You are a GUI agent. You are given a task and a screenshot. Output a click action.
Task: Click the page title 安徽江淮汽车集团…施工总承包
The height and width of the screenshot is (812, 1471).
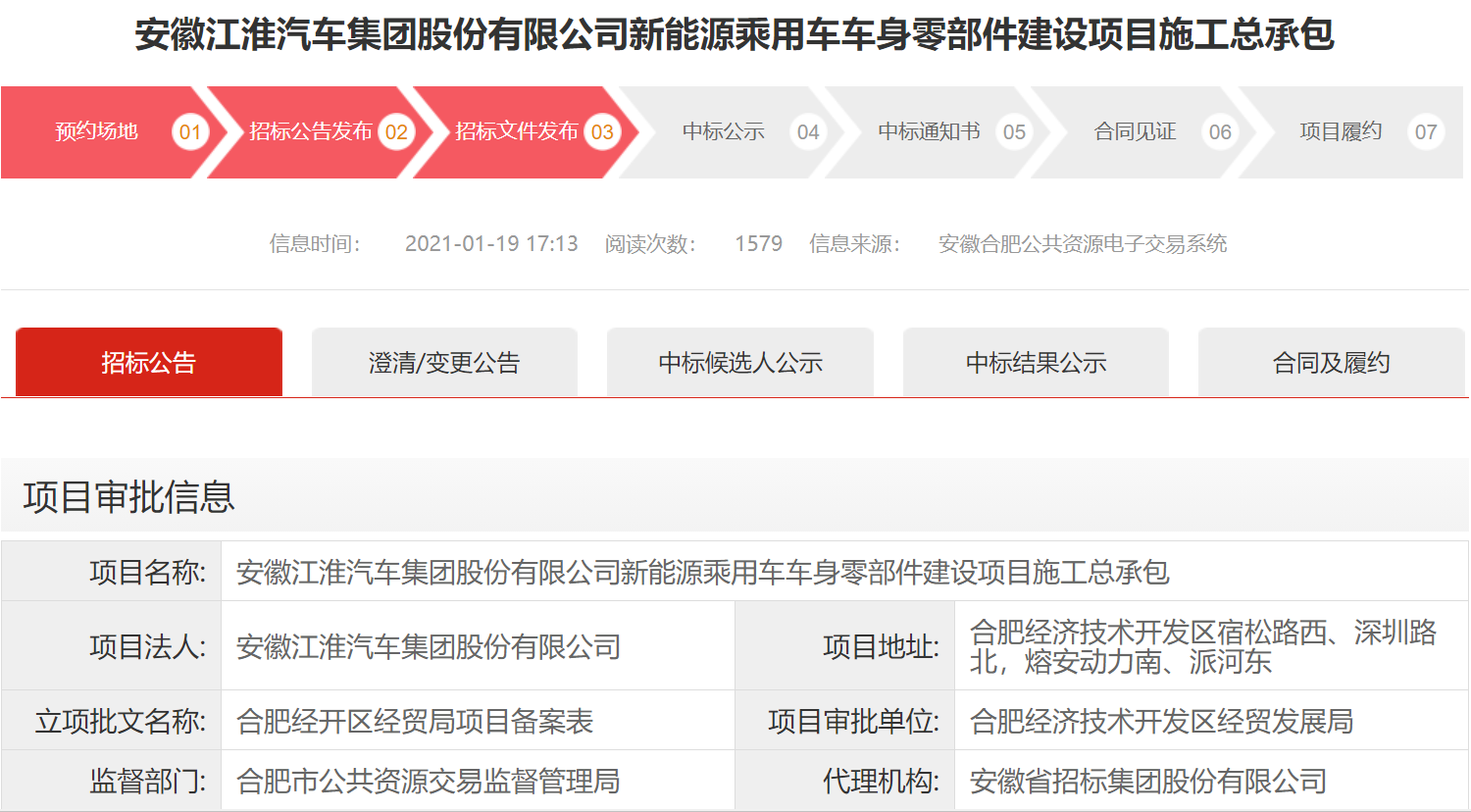735,34
